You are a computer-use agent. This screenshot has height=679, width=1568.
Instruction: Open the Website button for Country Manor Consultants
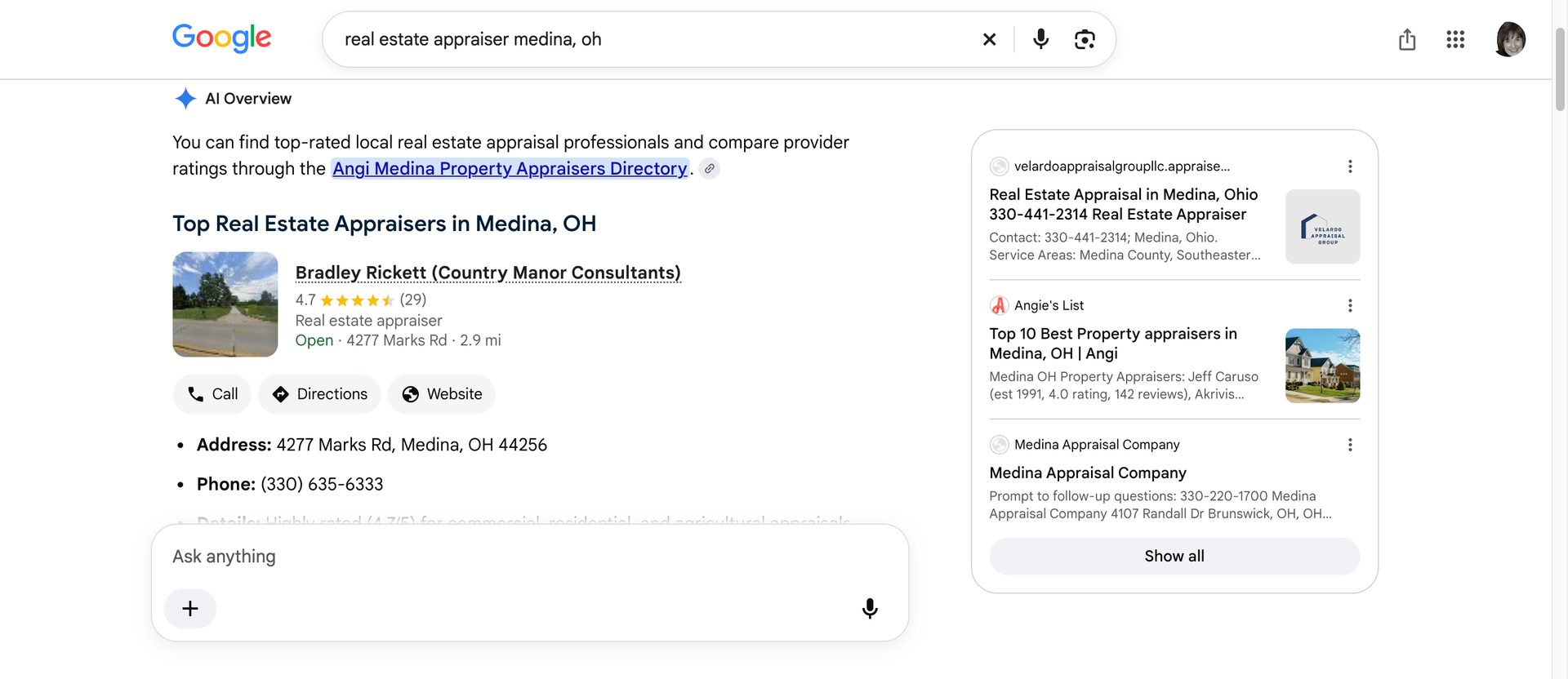tap(442, 394)
